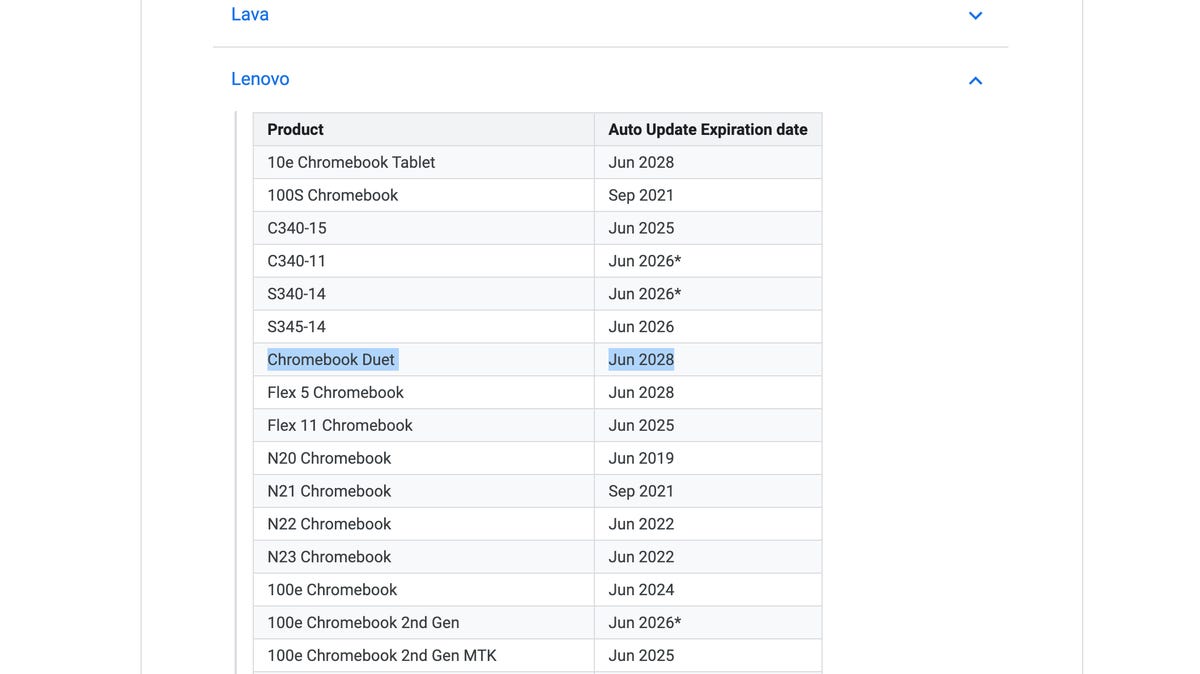Select the Flex 5 Chromebook cell
1200x674 pixels.
424,393
